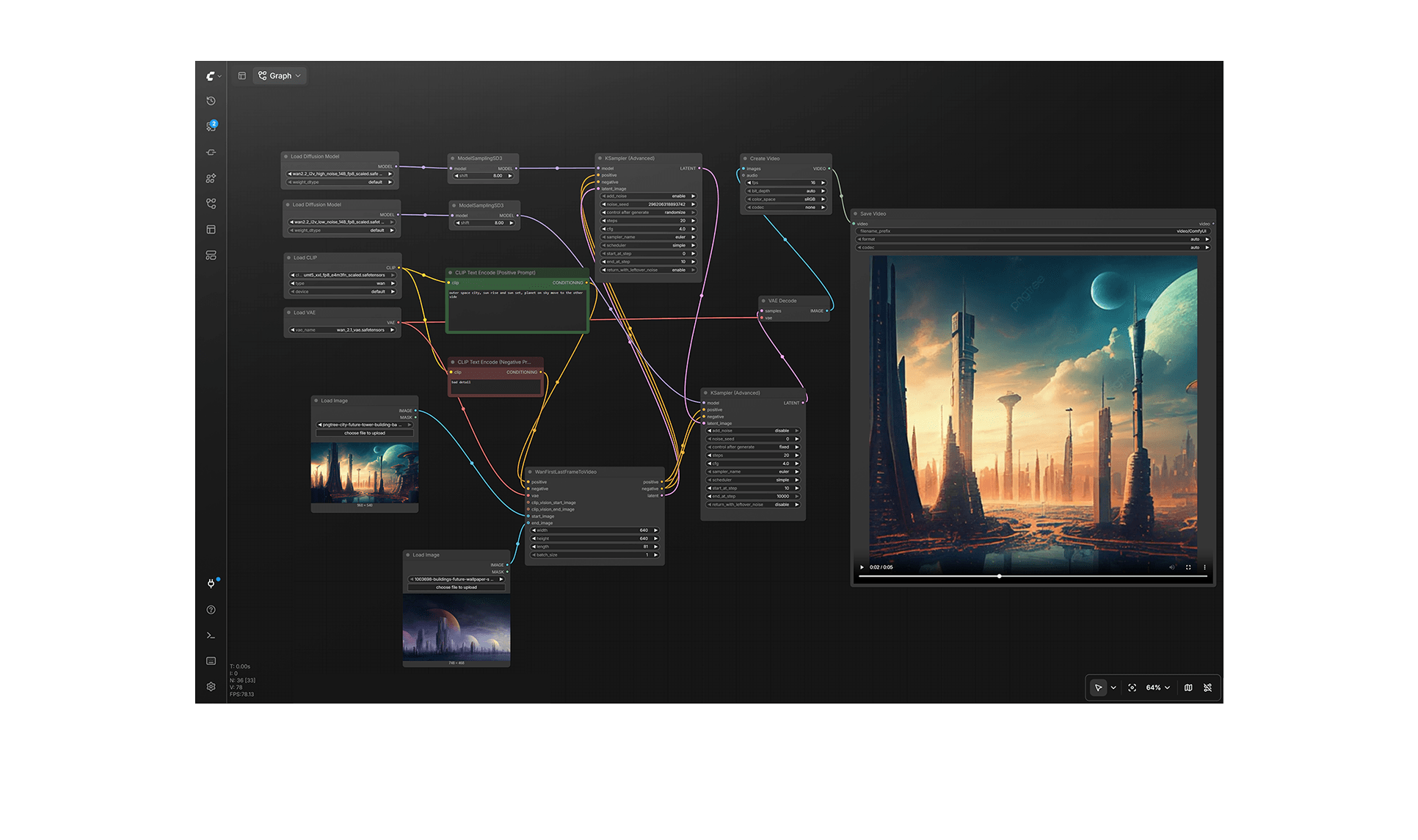Open the bottom stacked-shapes sidebar icon
The width and height of the screenshot is (1418, 840).
pos(211,255)
